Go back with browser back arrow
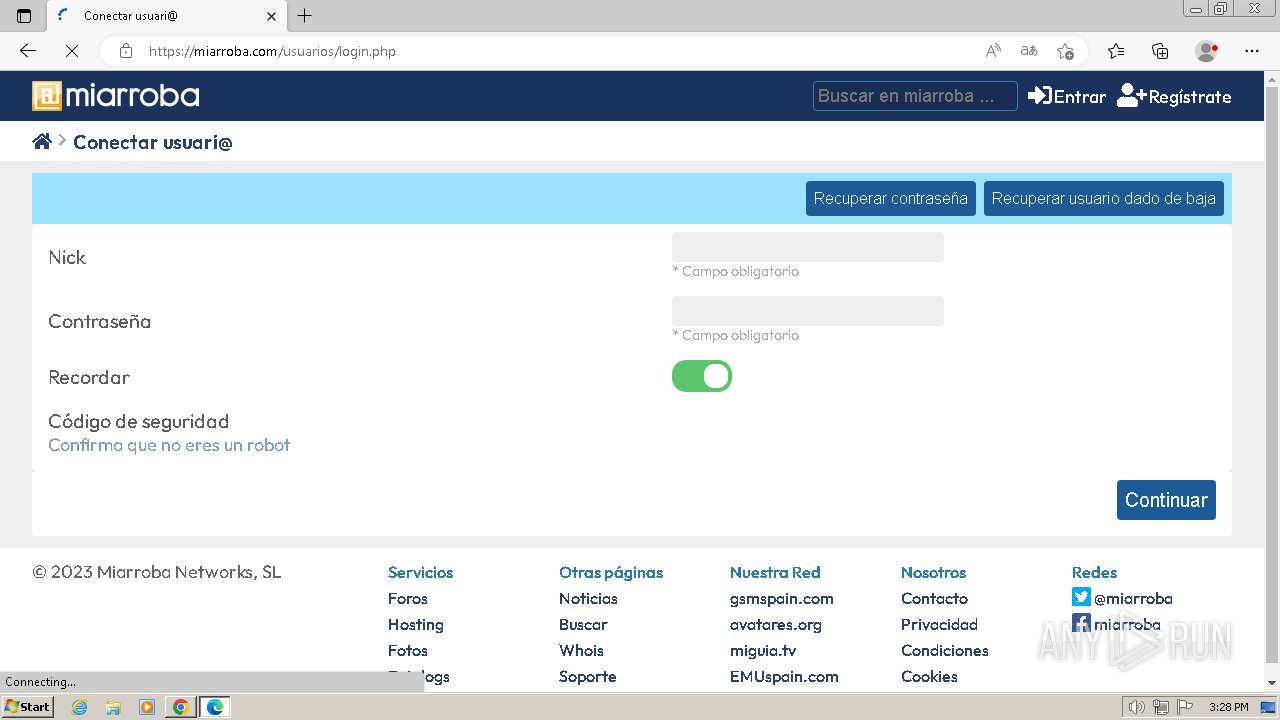Image resolution: width=1280 pixels, height=720 pixels. pyautogui.click(x=28, y=51)
